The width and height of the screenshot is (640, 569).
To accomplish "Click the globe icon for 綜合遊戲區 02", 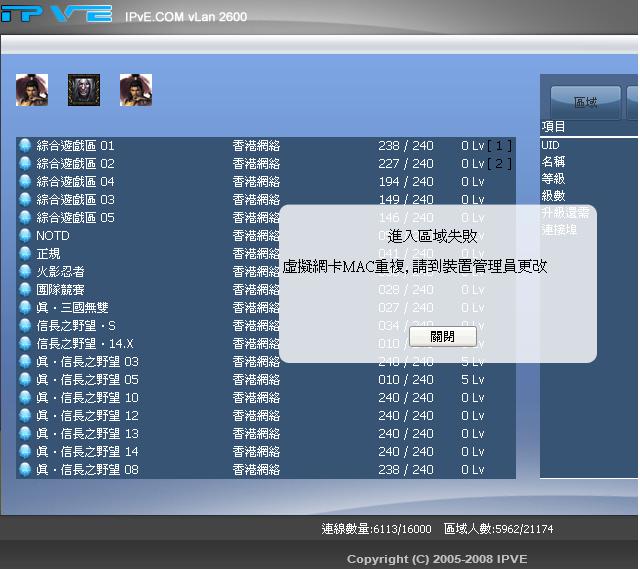I will (x=25, y=164).
